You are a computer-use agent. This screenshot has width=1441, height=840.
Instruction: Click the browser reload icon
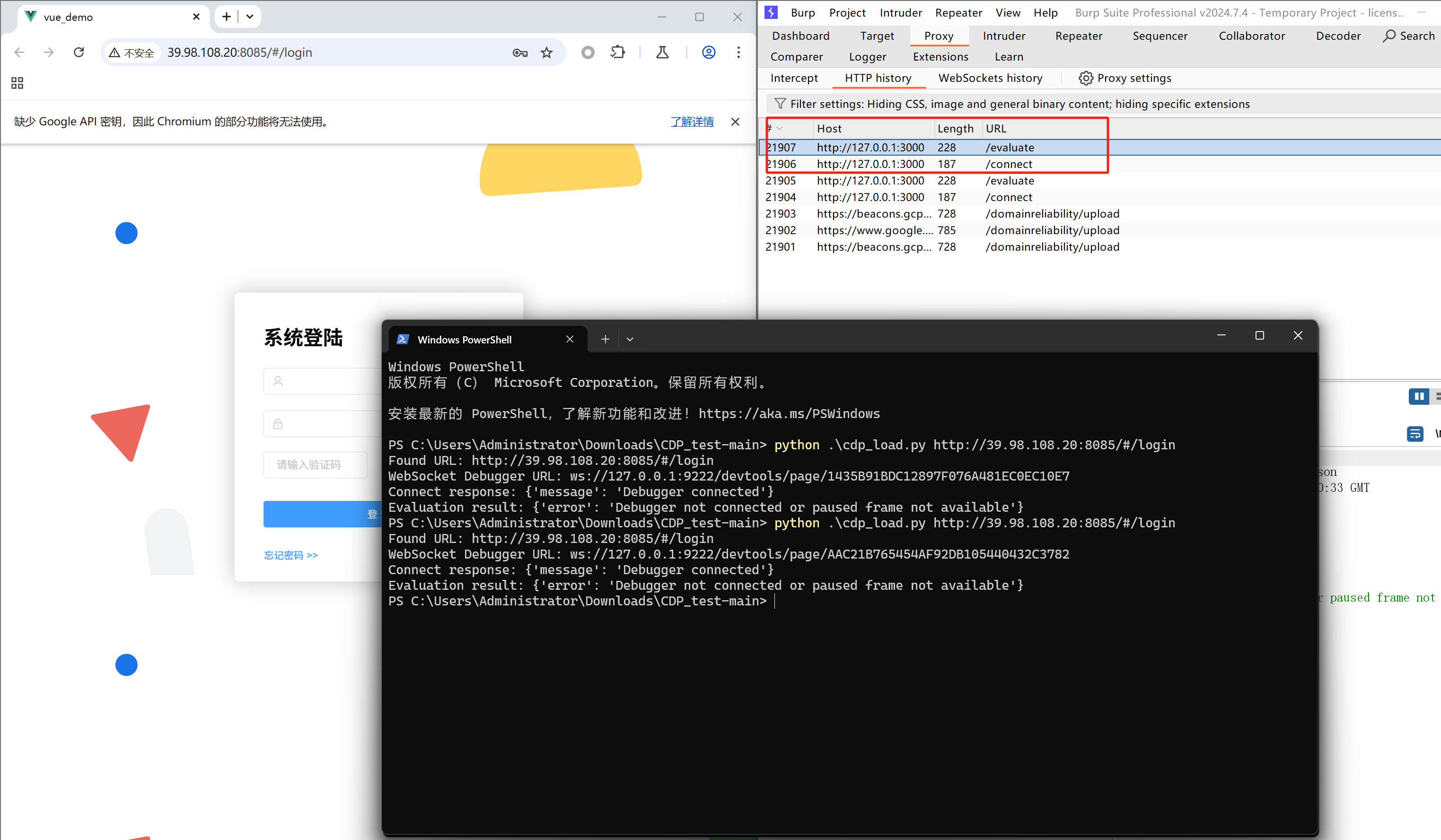(x=79, y=52)
